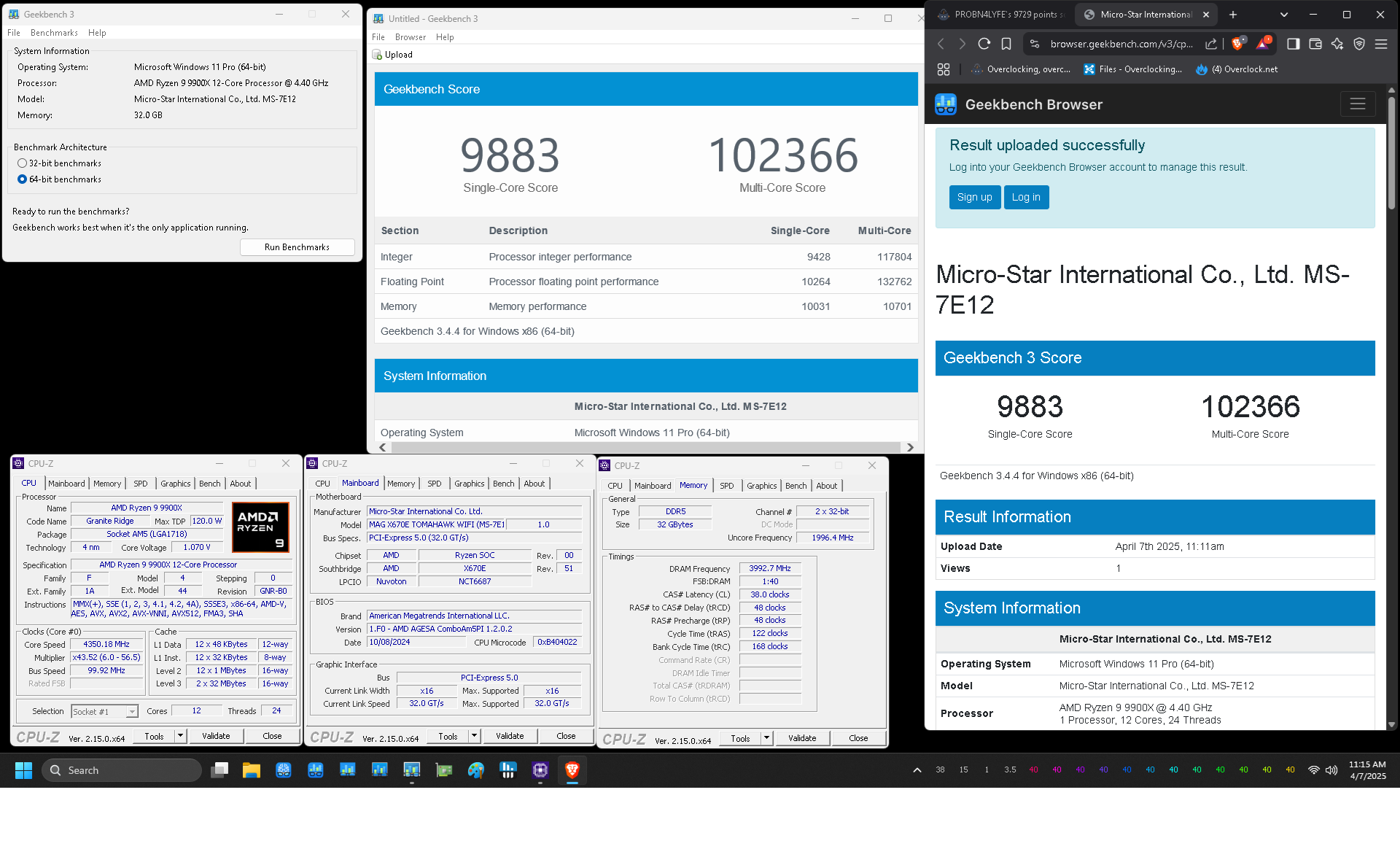The image size is (1400, 849).
Task: Click the Core Speed value 4350.18 MHz
Action: (106, 644)
